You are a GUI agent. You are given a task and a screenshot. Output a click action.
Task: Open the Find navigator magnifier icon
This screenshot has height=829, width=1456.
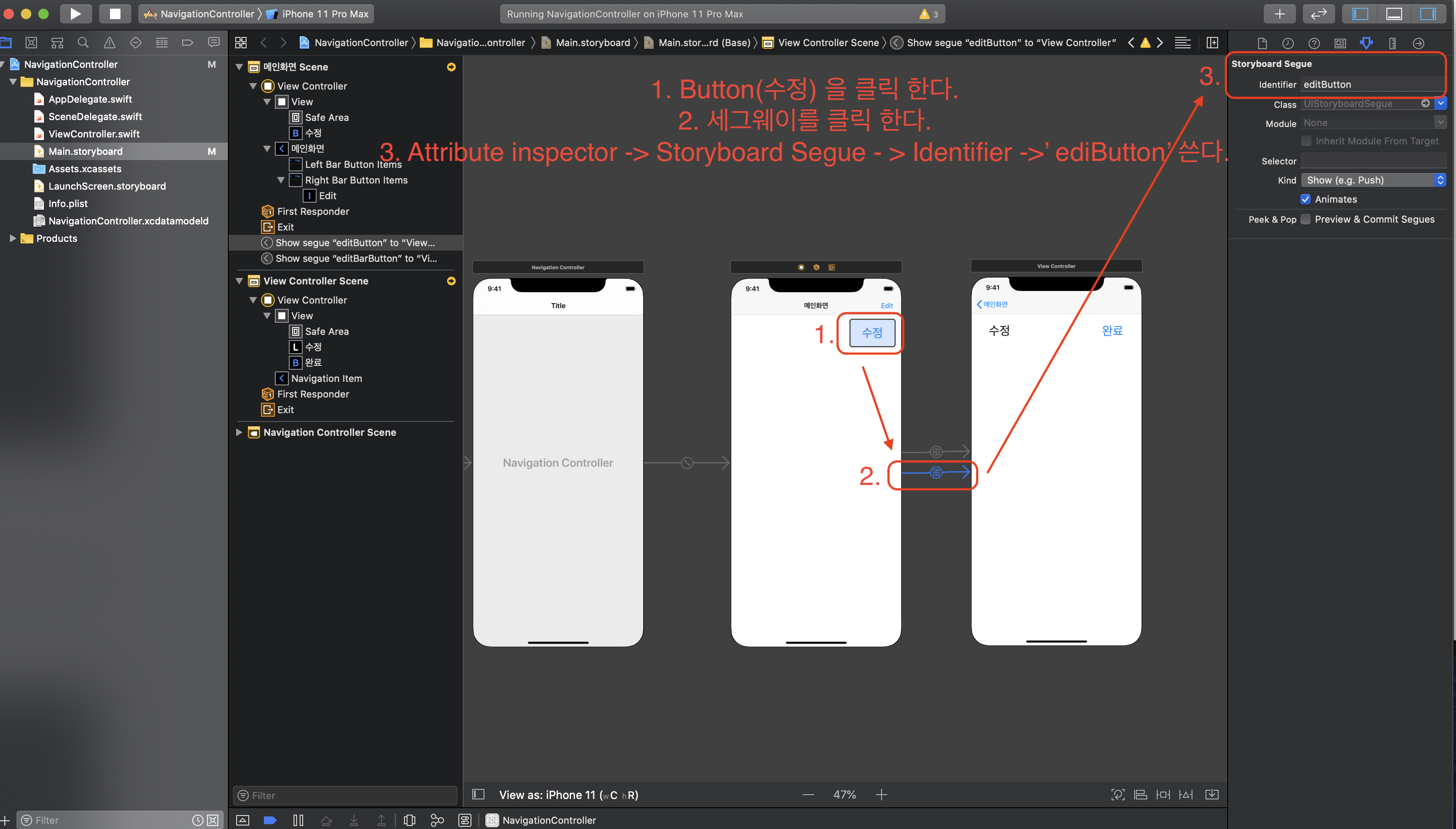(83, 43)
